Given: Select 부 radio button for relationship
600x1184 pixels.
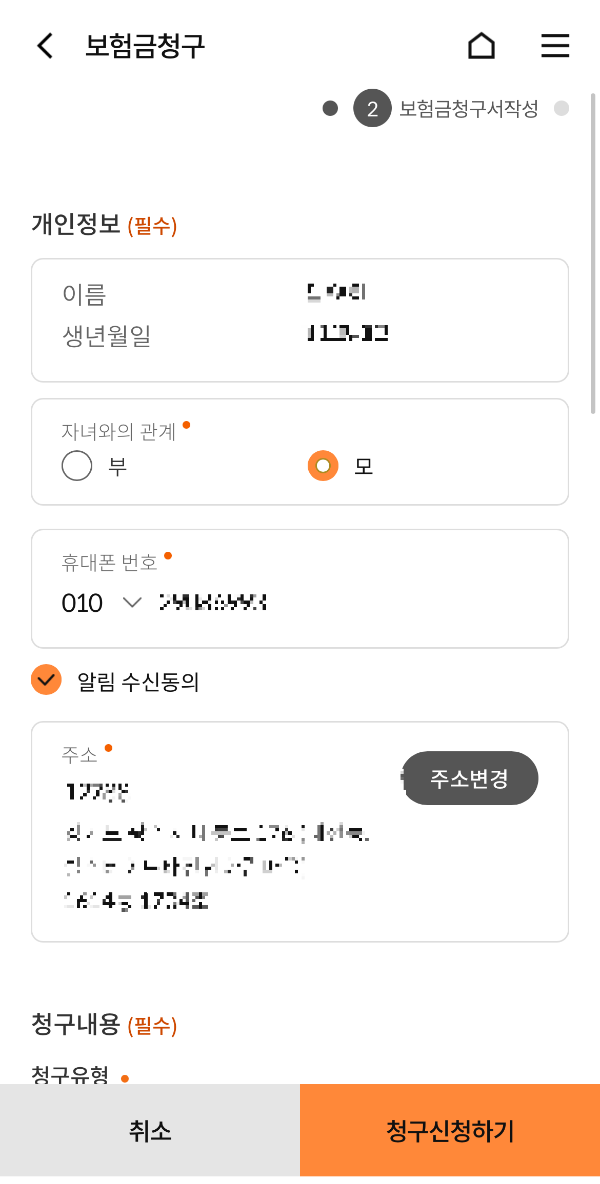Looking at the screenshot, I should tap(77, 465).
